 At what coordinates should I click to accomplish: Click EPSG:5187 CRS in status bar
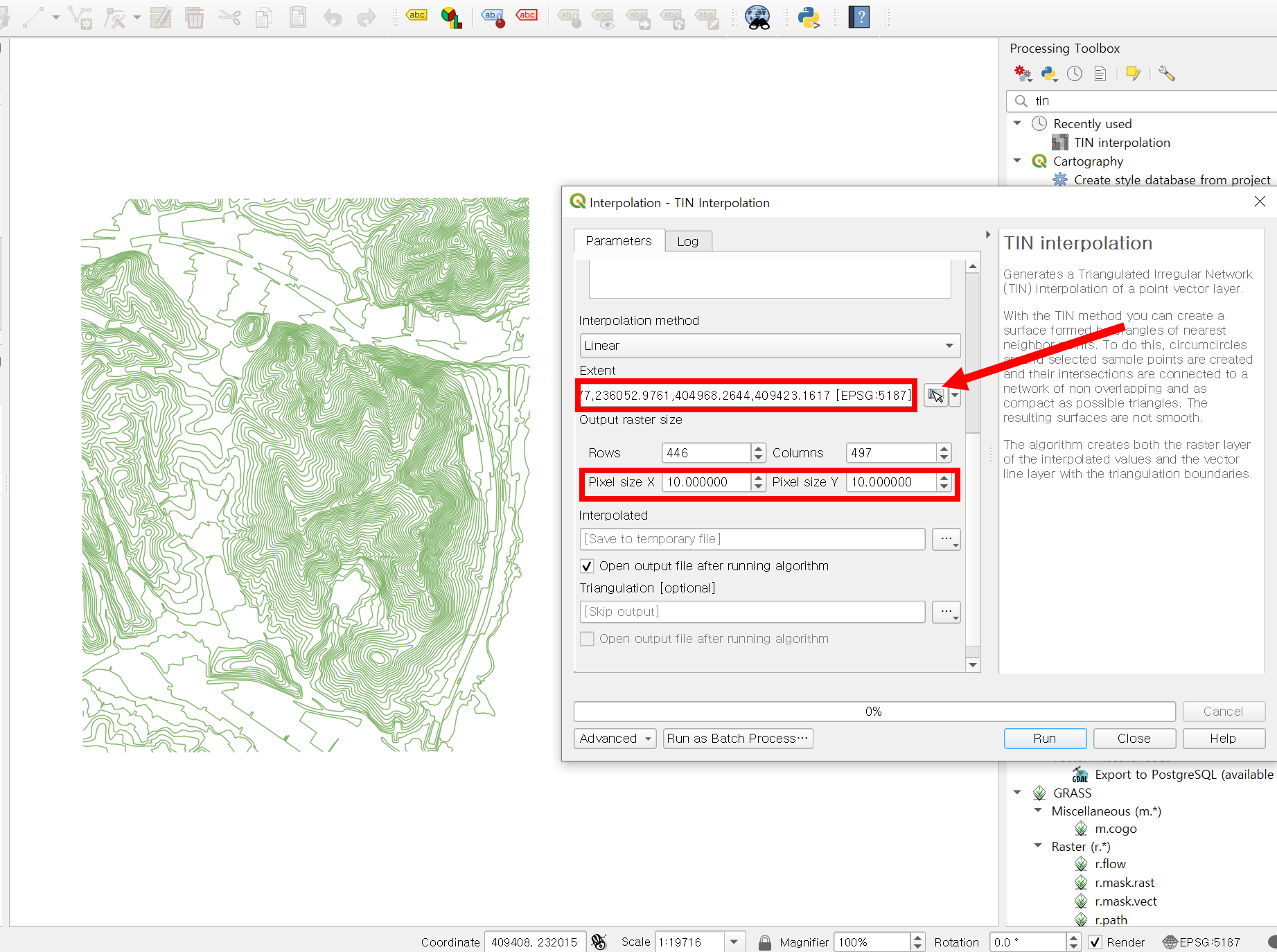click(x=1201, y=942)
